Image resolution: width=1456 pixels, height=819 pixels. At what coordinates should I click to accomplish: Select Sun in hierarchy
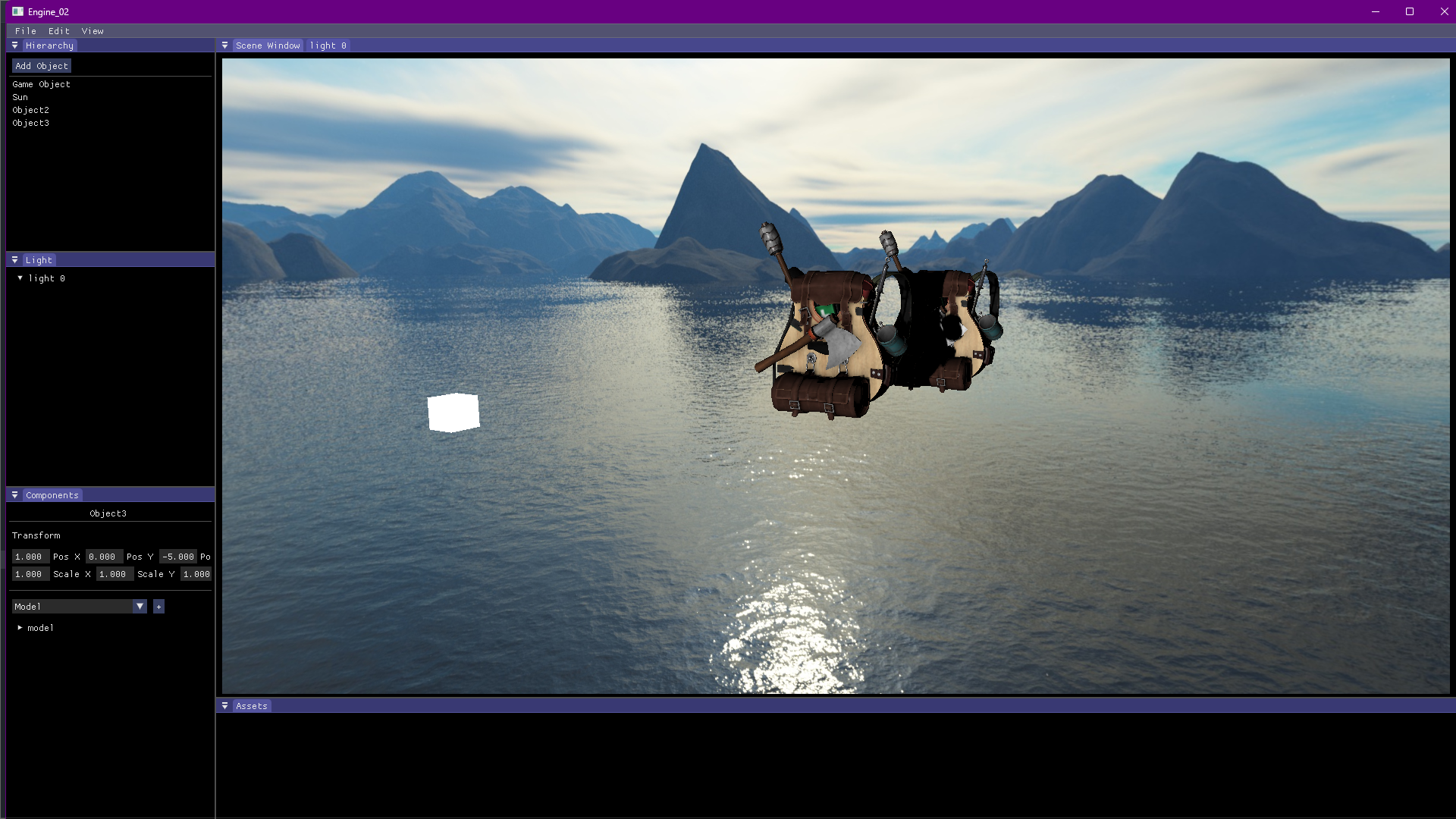point(20,97)
